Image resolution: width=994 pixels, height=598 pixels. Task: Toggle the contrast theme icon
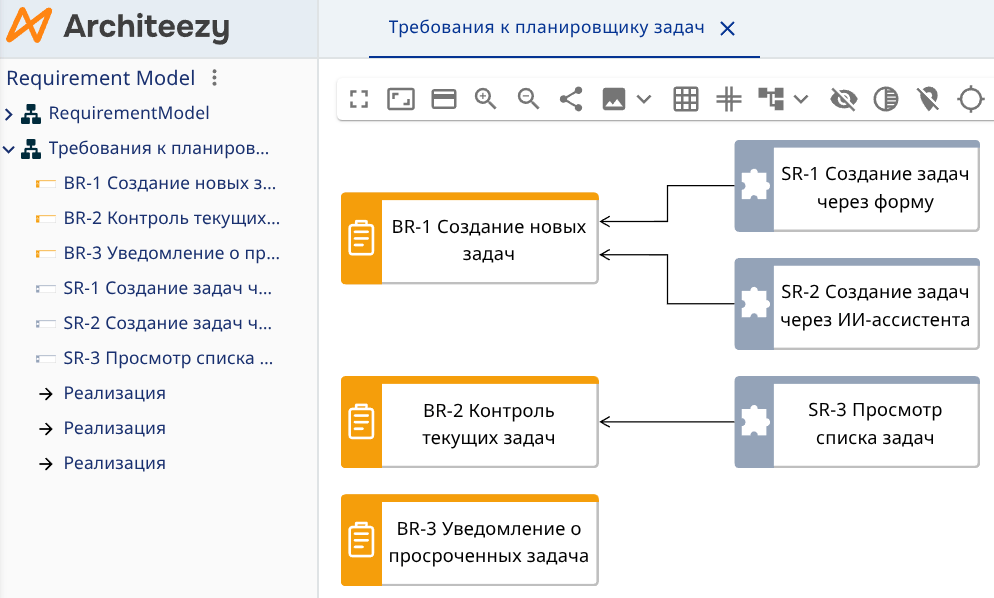coord(886,99)
